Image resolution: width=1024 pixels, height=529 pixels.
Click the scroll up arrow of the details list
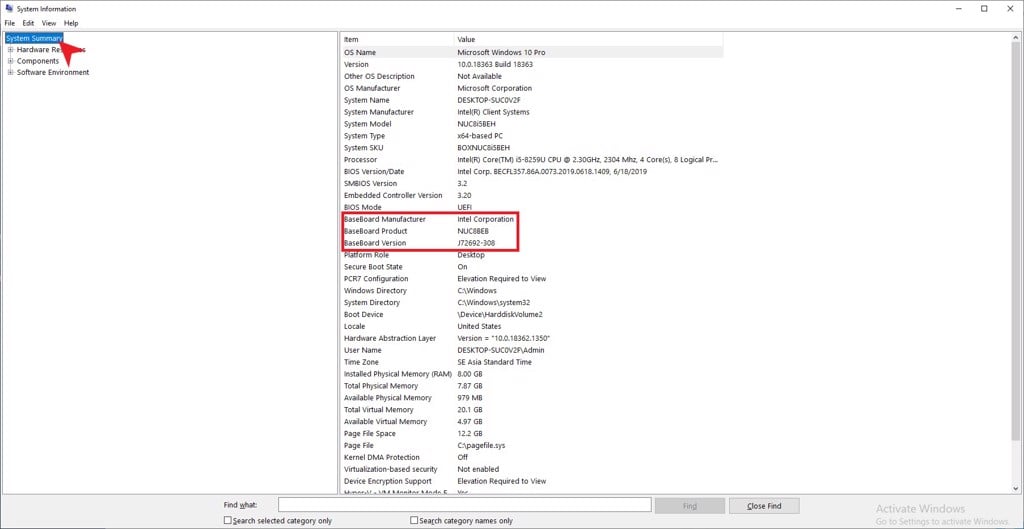pyautogui.click(x=1015, y=37)
